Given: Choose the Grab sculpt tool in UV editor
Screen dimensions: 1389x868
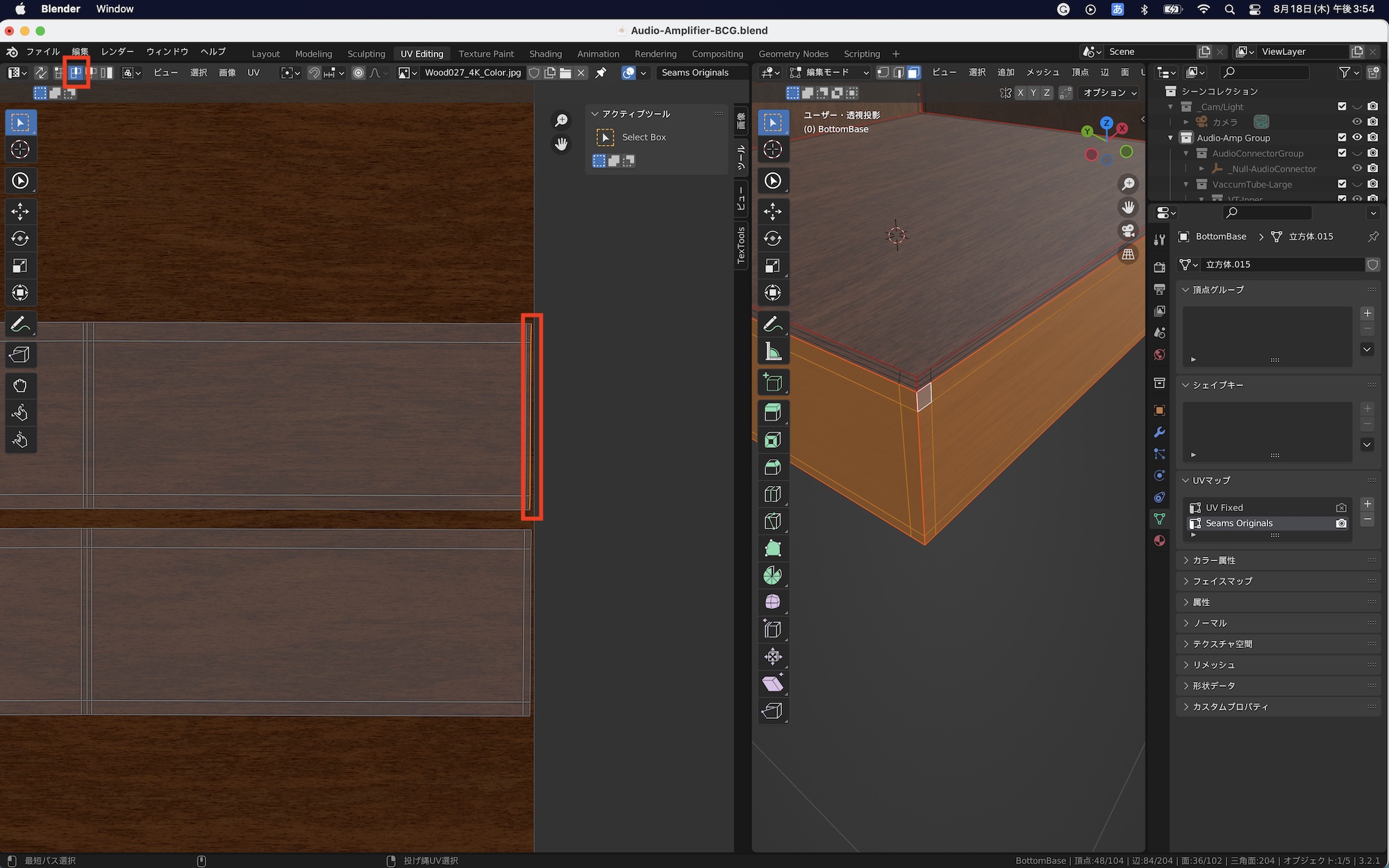Looking at the screenshot, I should click(19, 385).
